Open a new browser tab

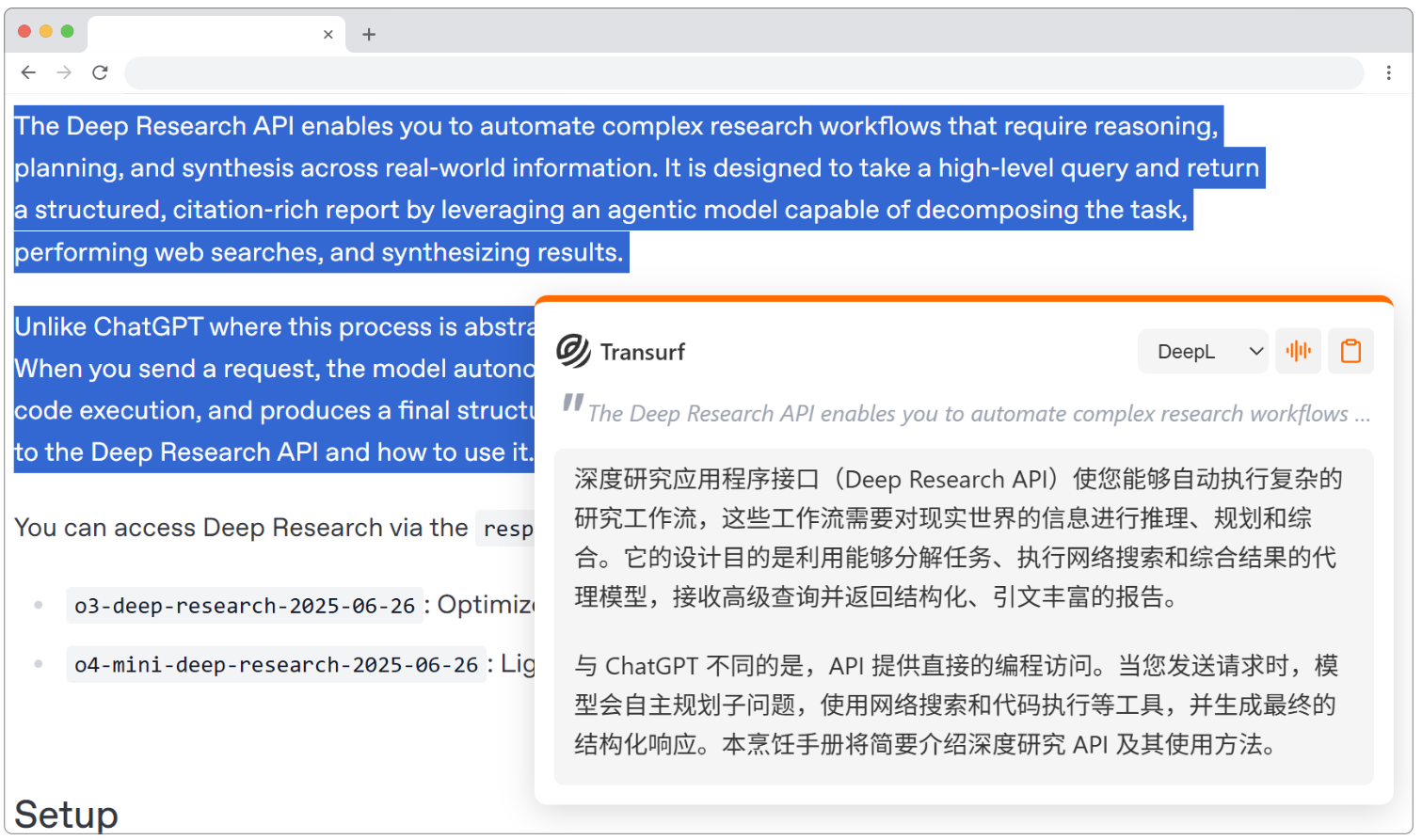(369, 35)
